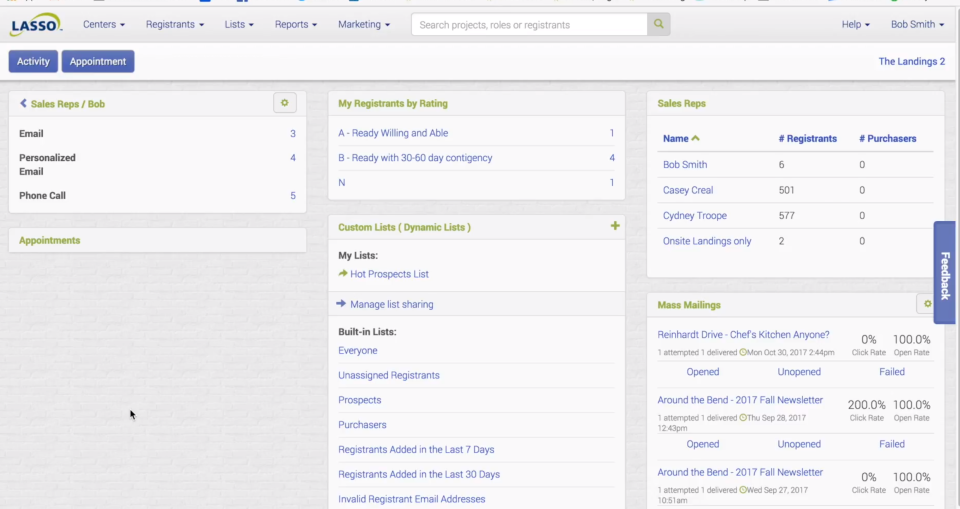The height and width of the screenshot is (509, 960).
Task: Click the arrow icon beside Hot Prospects List
Action: tap(343, 274)
